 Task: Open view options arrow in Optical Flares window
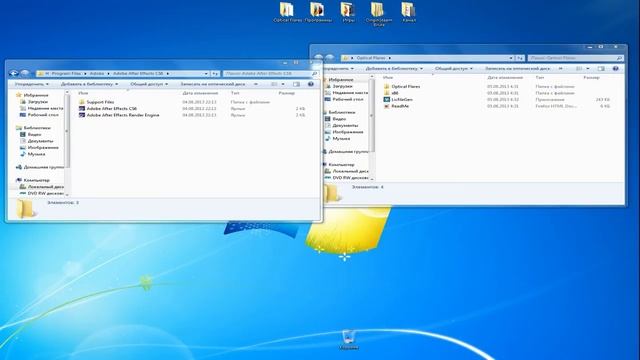click(588, 69)
